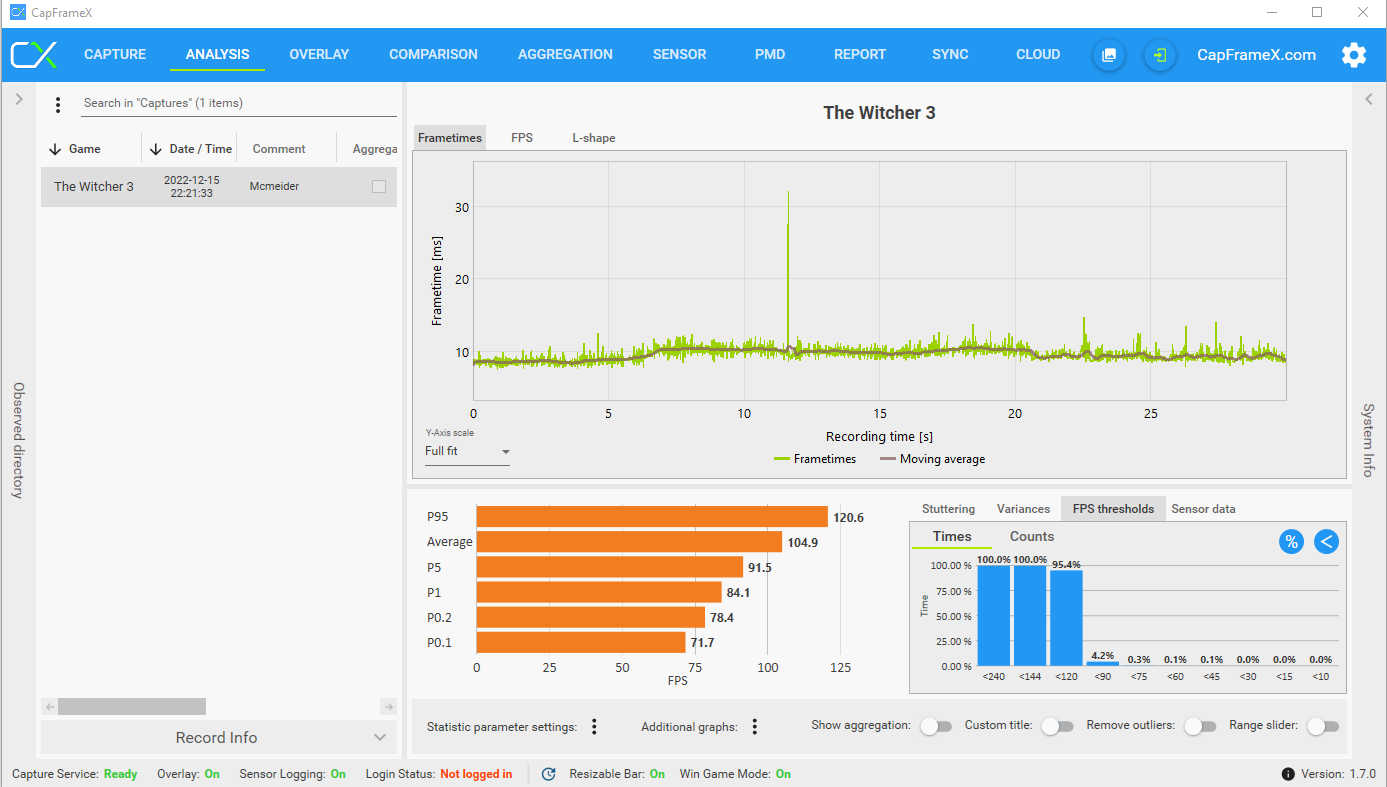The height and width of the screenshot is (787, 1387).
Task: Open the AGGREGATION tab
Action: pyautogui.click(x=565, y=55)
